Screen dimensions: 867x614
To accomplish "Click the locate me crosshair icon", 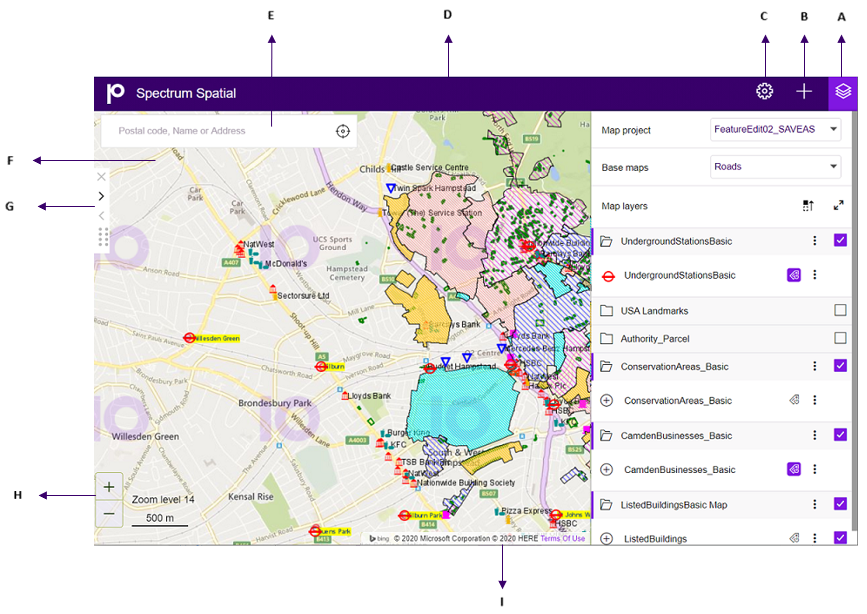I will (343, 131).
